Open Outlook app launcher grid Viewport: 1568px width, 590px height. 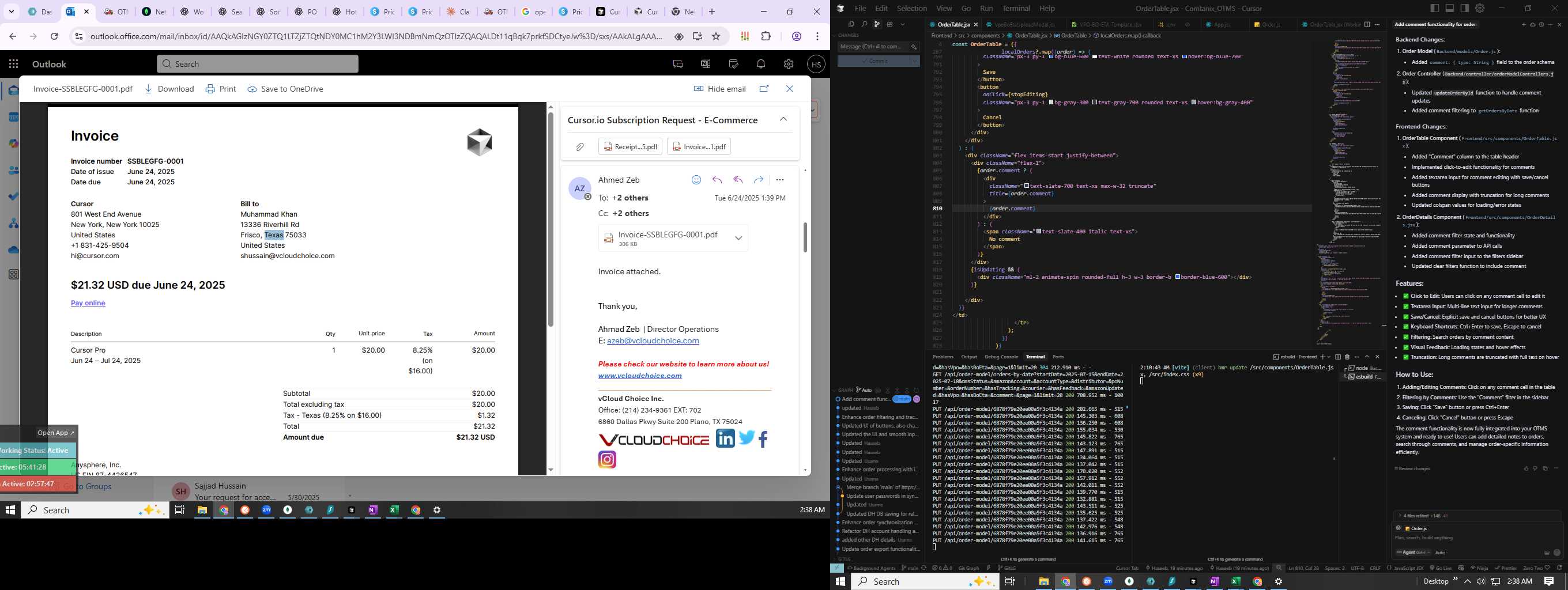click(x=13, y=64)
